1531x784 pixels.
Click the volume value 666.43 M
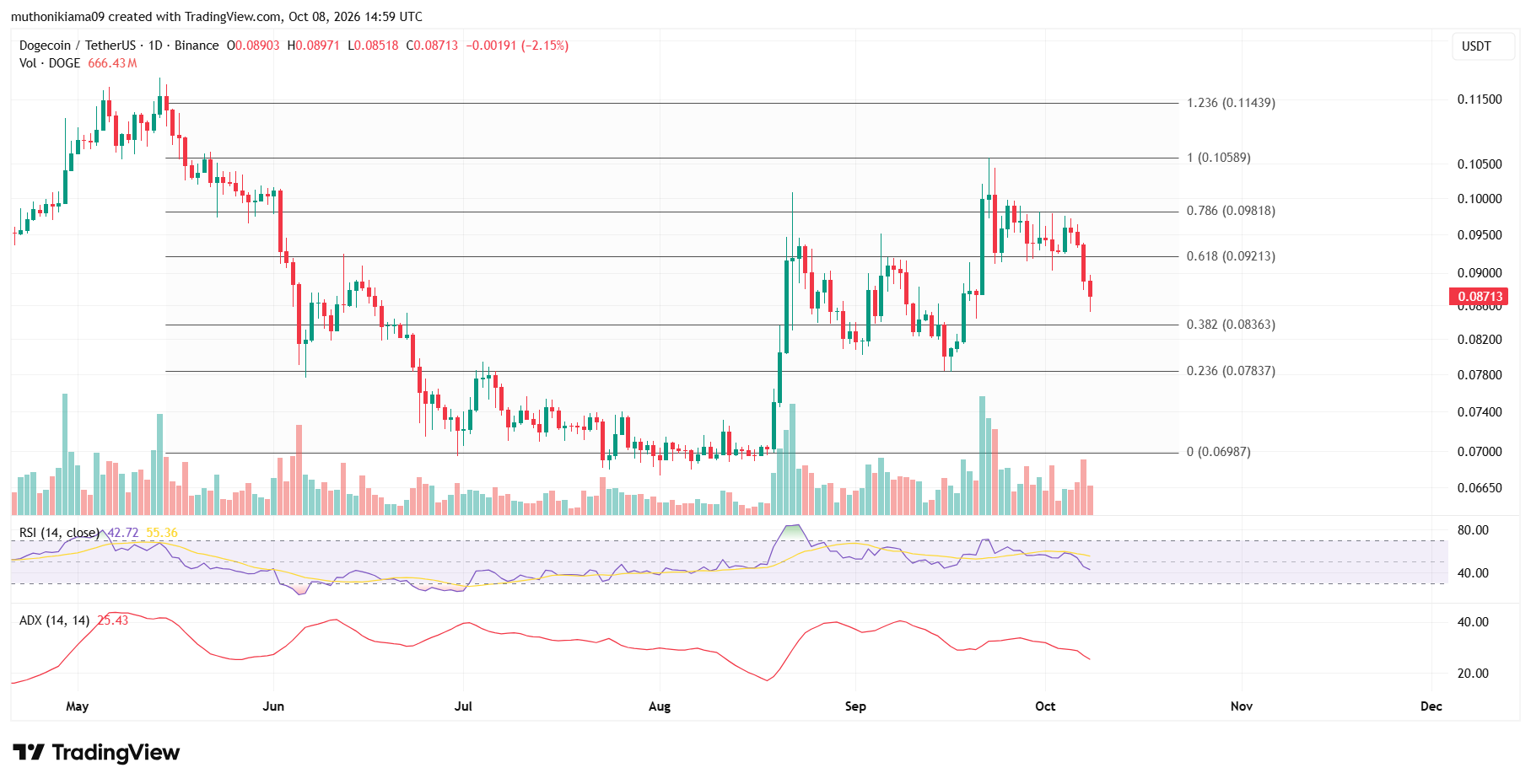click(112, 63)
